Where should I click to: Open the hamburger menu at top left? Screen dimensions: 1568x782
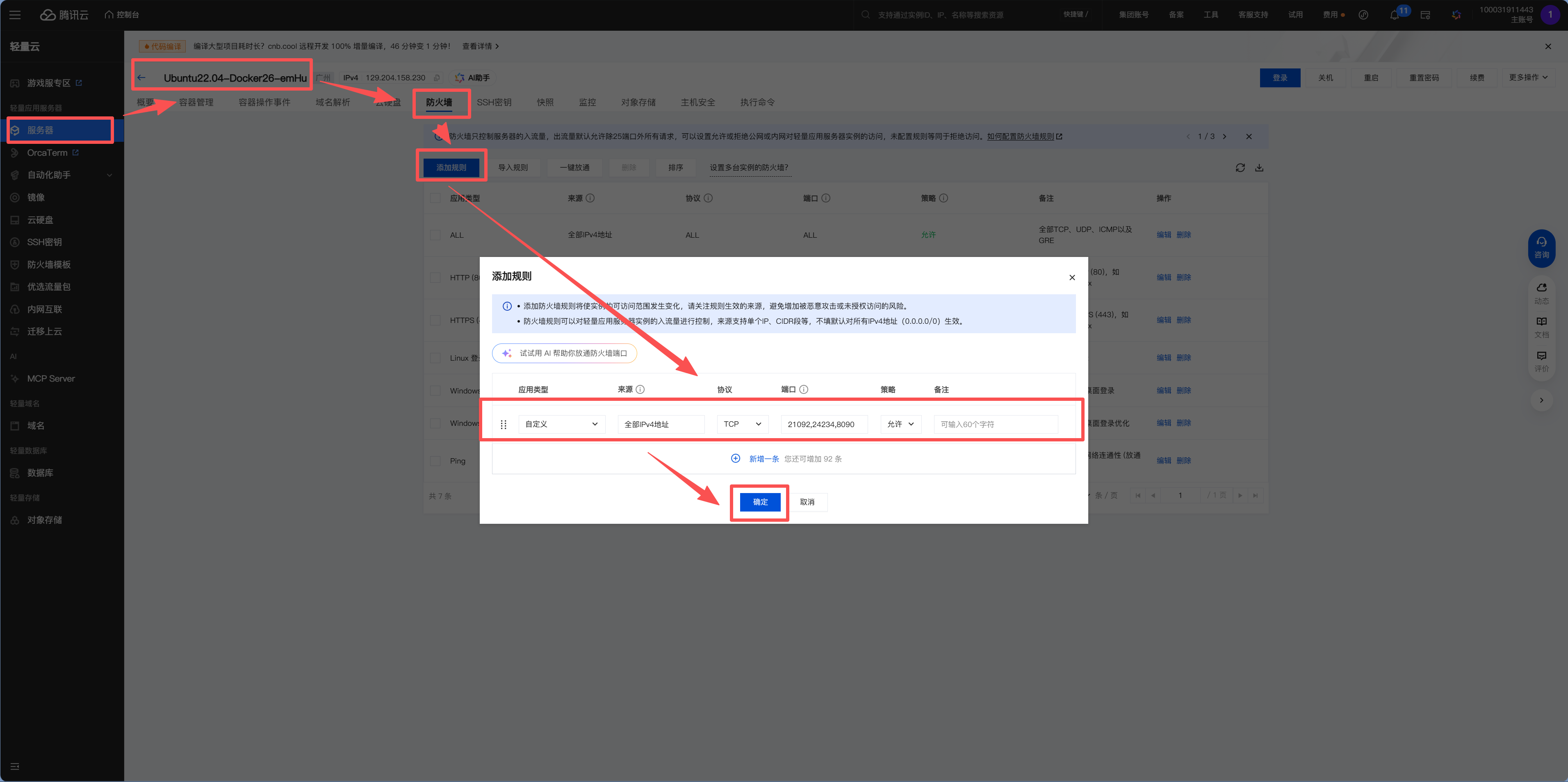[15, 15]
